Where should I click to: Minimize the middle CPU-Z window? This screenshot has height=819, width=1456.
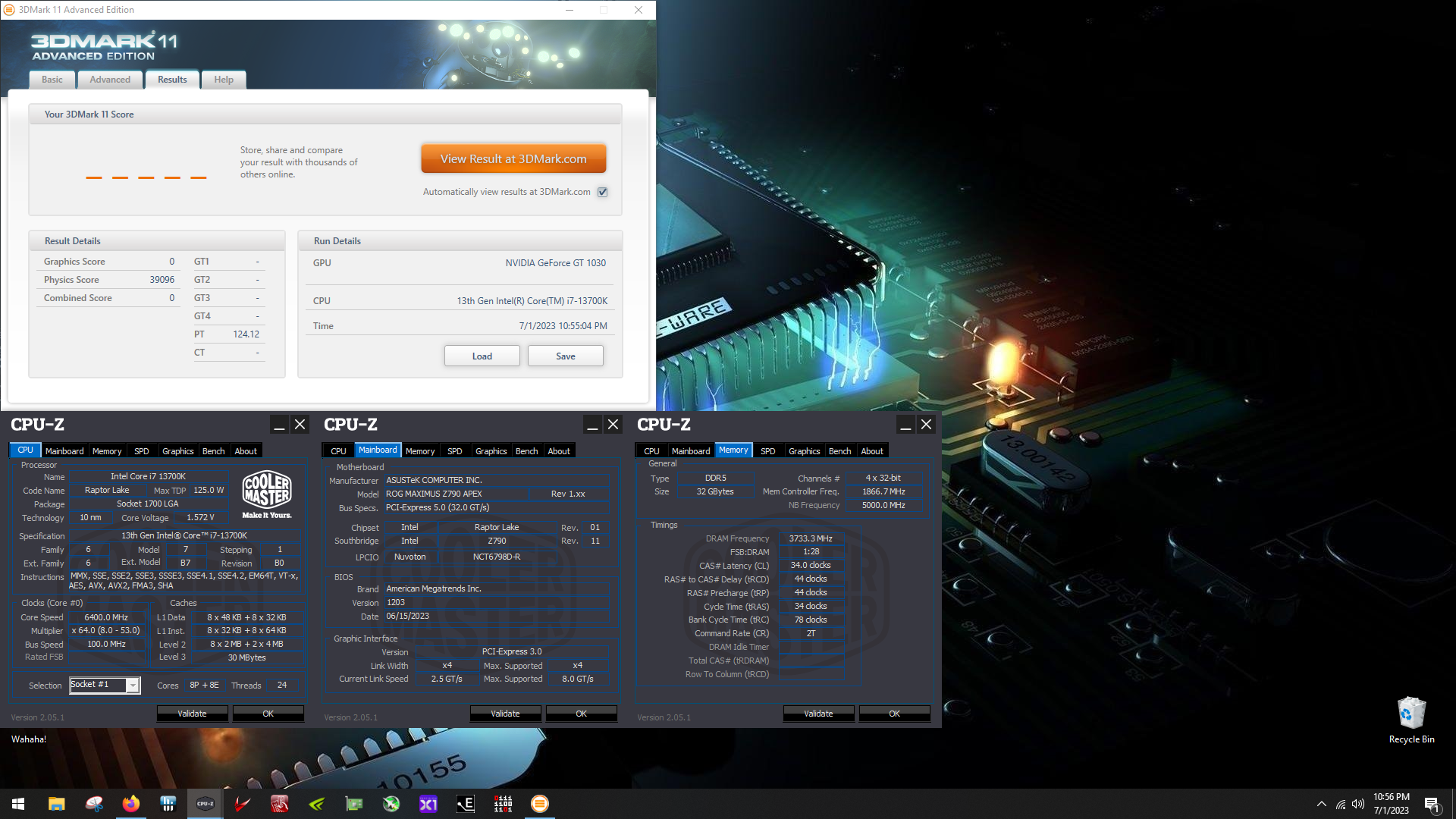592,425
